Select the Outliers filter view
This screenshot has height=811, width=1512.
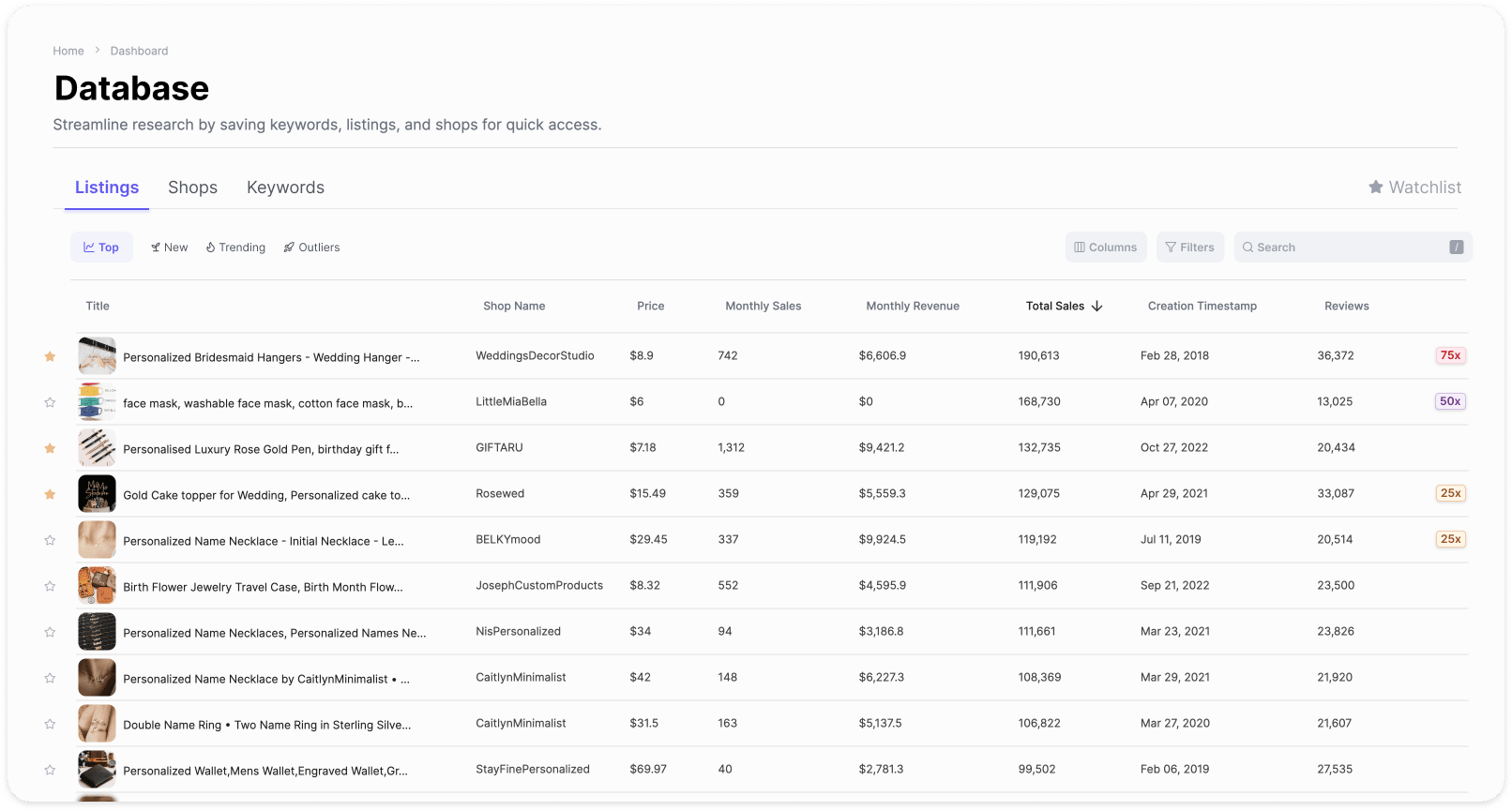point(311,248)
